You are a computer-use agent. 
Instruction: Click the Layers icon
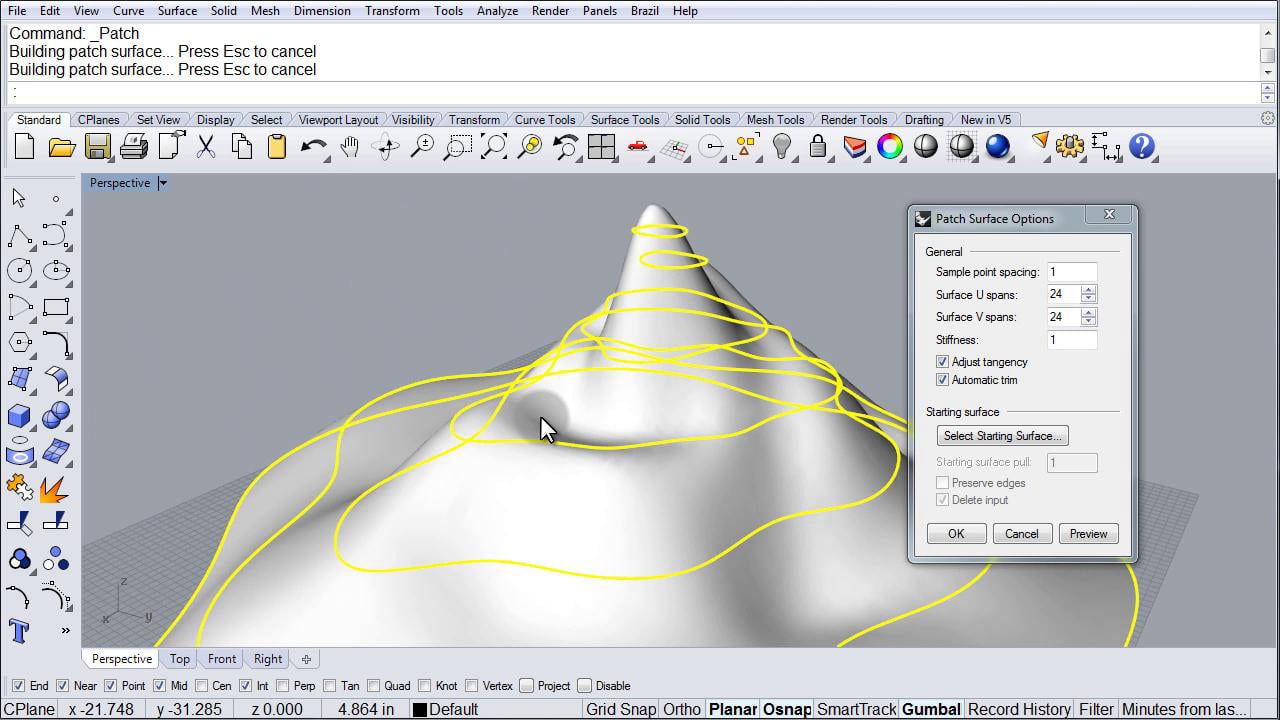(854, 147)
